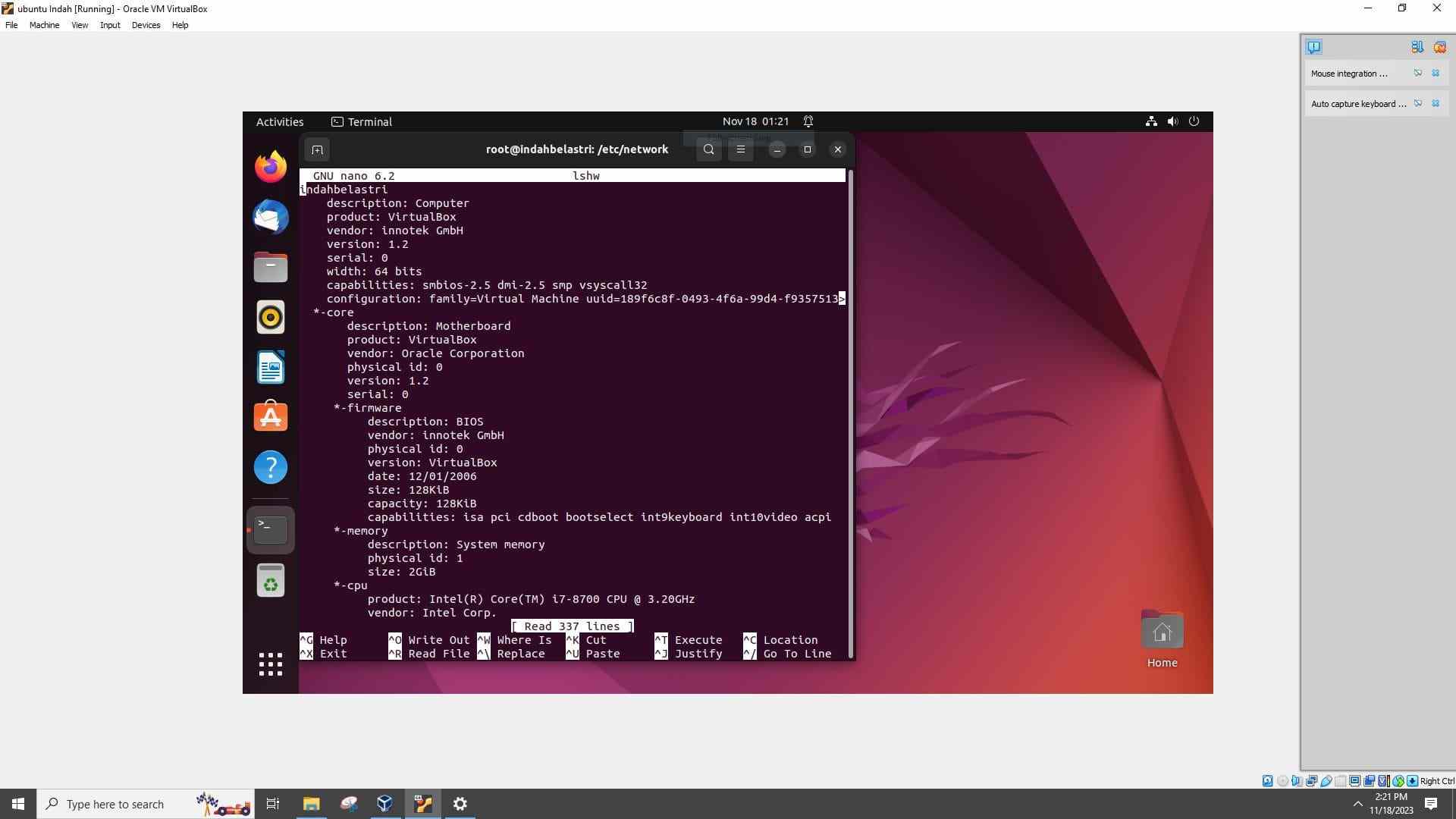Screen dimensions: 1456x819
Task: Open the Help icon in dock
Action: pyautogui.click(x=270, y=467)
